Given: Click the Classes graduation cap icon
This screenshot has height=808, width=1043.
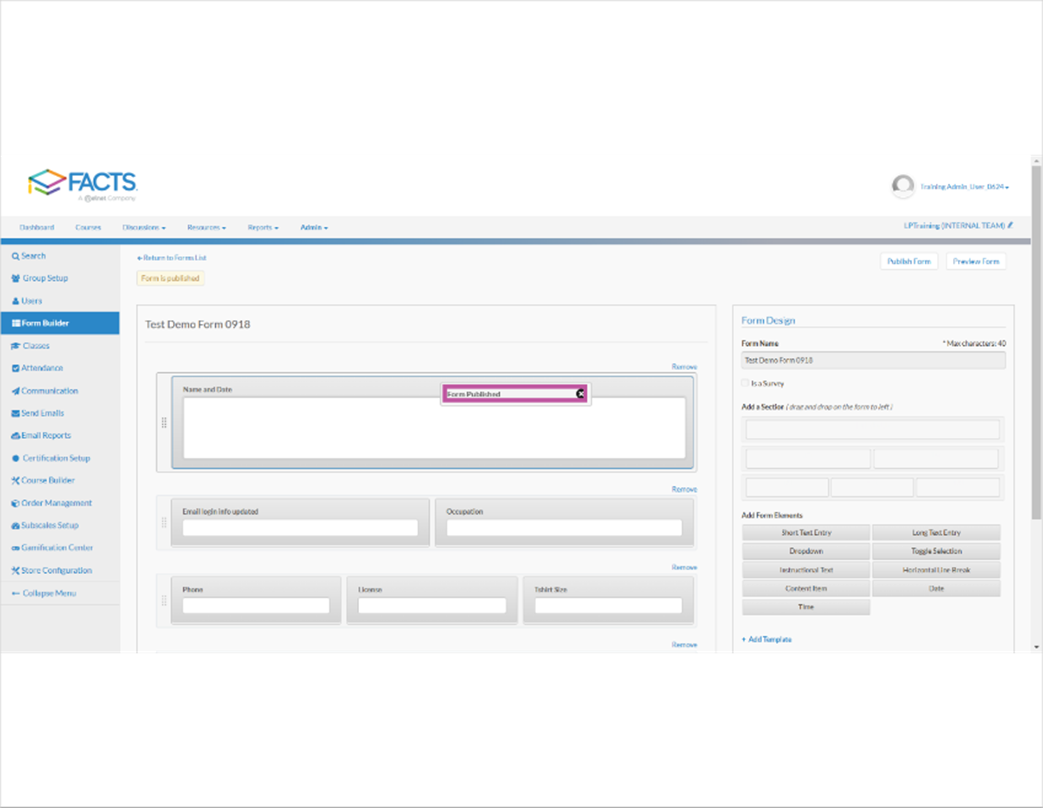Looking at the screenshot, I should tap(16, 346).
